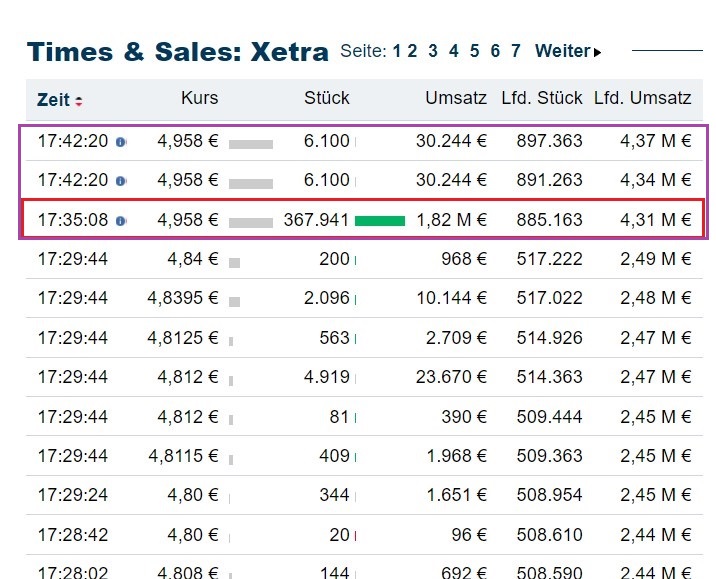Click the Umsatz column header
Image resolution: width=716 pixels, height=579 pixels.
point(456,98)
